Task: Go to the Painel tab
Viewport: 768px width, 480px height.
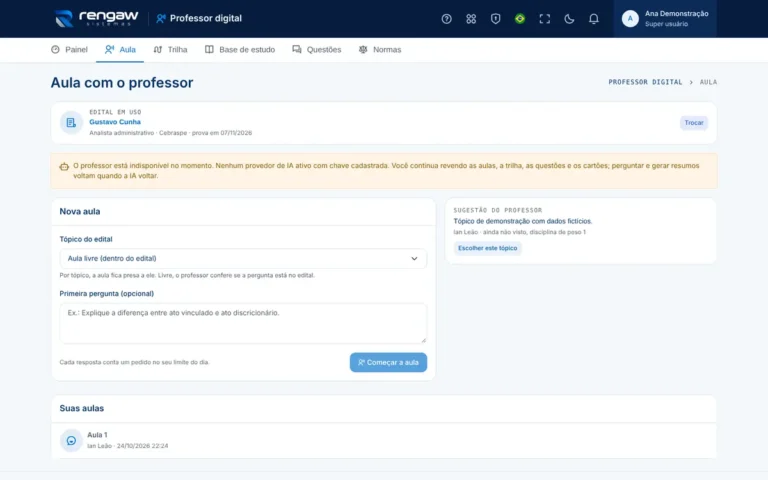Action: click(x=69, y=49)
